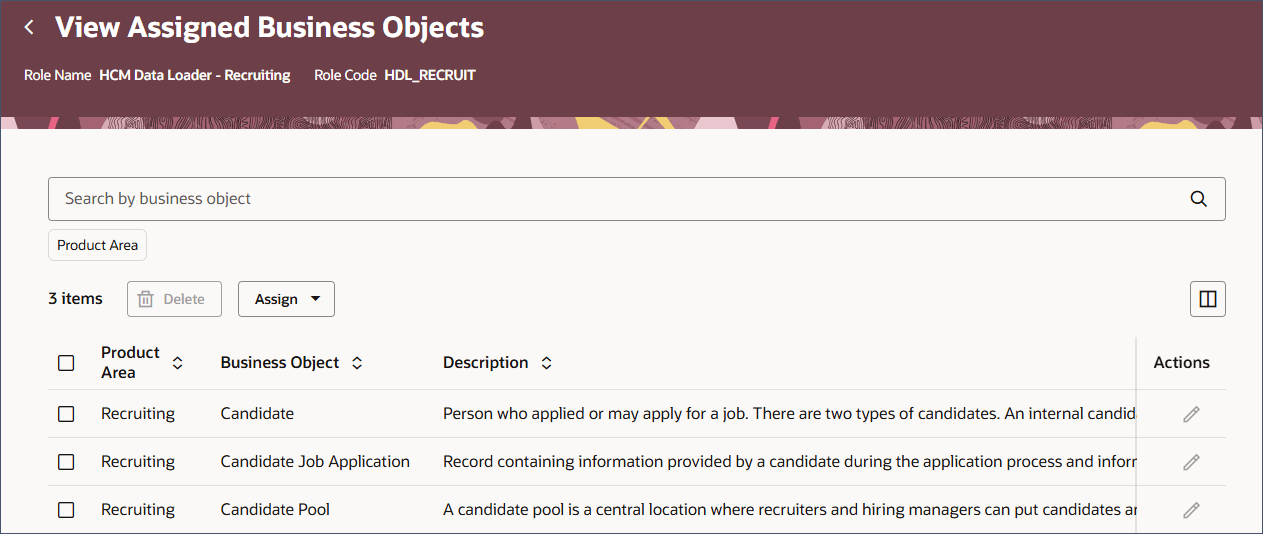Check the Candidate row checkbox

66,414
